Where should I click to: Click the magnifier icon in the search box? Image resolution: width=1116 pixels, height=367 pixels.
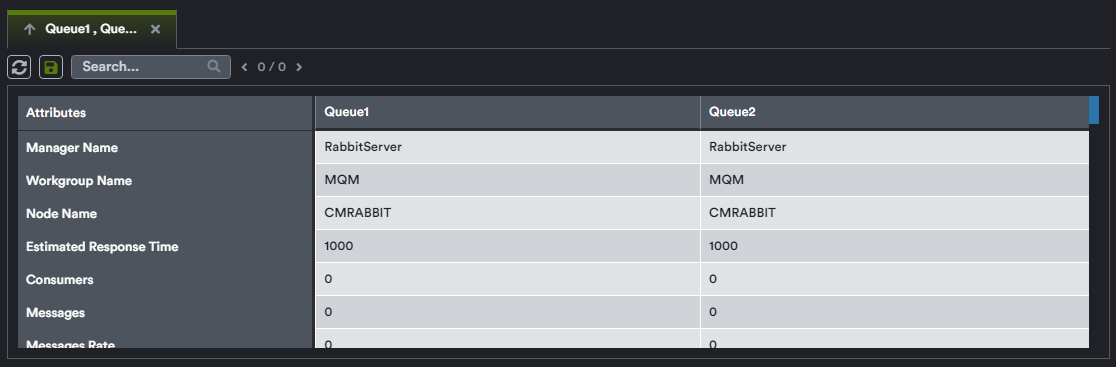click(x=214, y=66)
